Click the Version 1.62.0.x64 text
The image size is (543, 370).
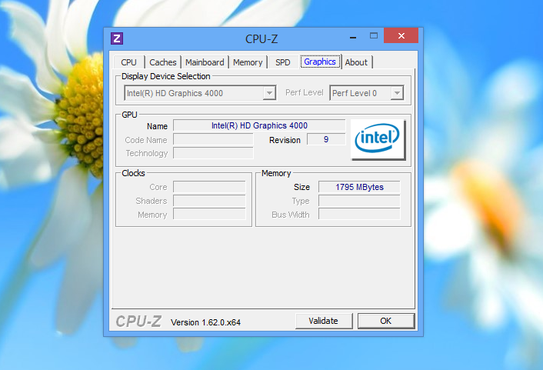[x=206, y=322]
